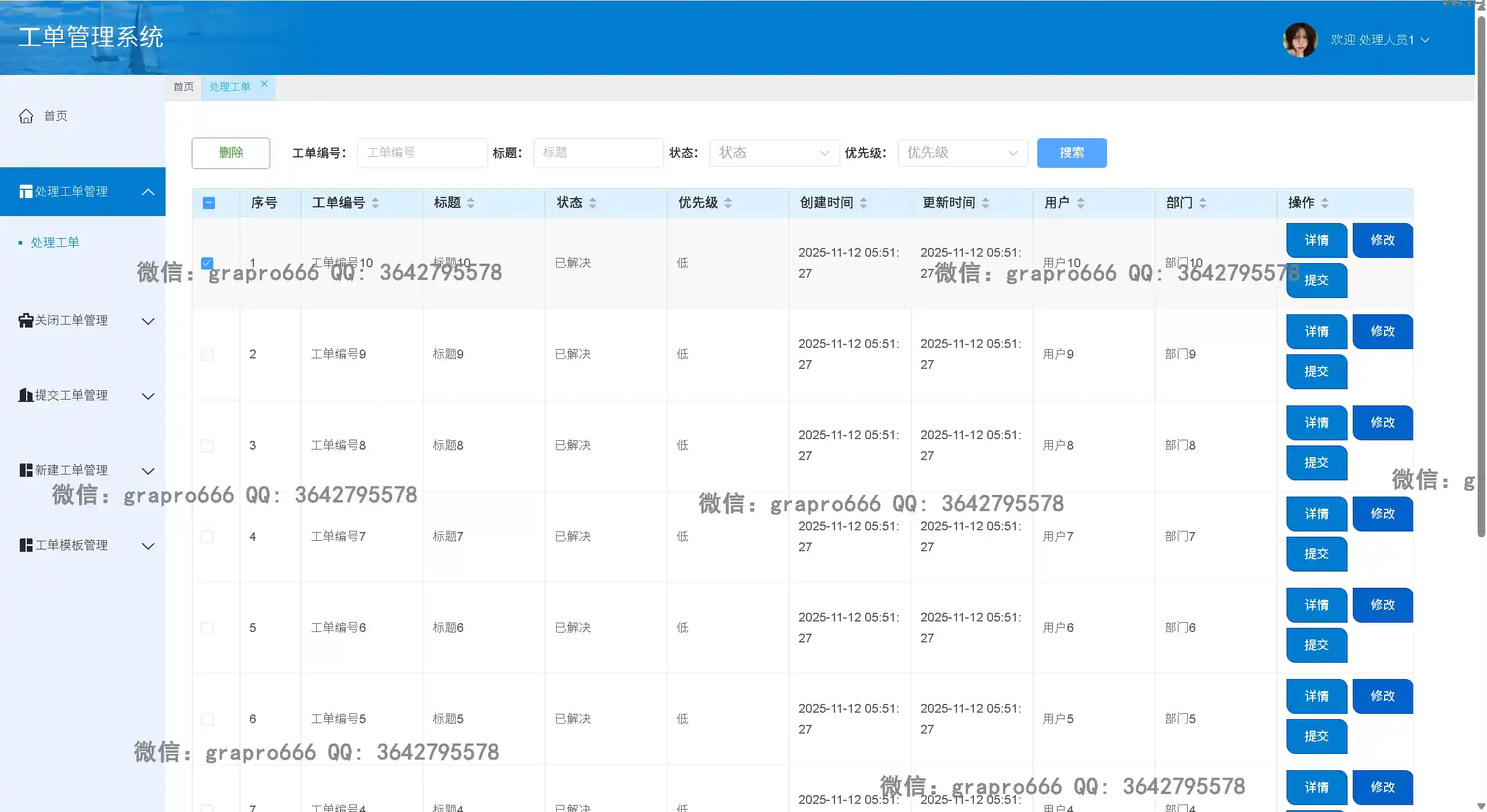The height and width of the screenshot is (812, 1487).
Task: Click the 工单编号 column sort arrows
Action: point(376,203)
